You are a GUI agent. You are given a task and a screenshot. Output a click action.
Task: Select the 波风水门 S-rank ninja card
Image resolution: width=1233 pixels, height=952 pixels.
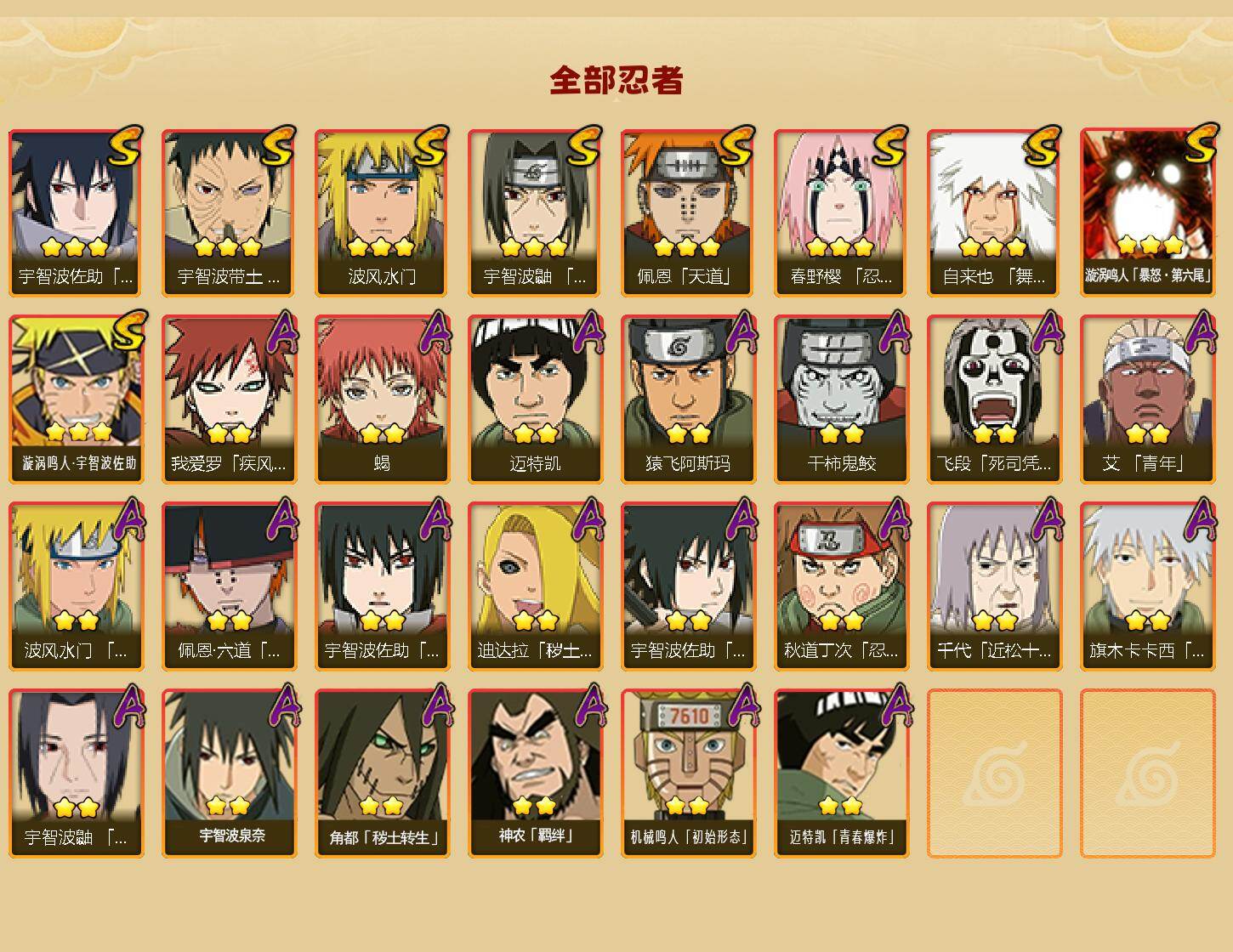point(382,212)
